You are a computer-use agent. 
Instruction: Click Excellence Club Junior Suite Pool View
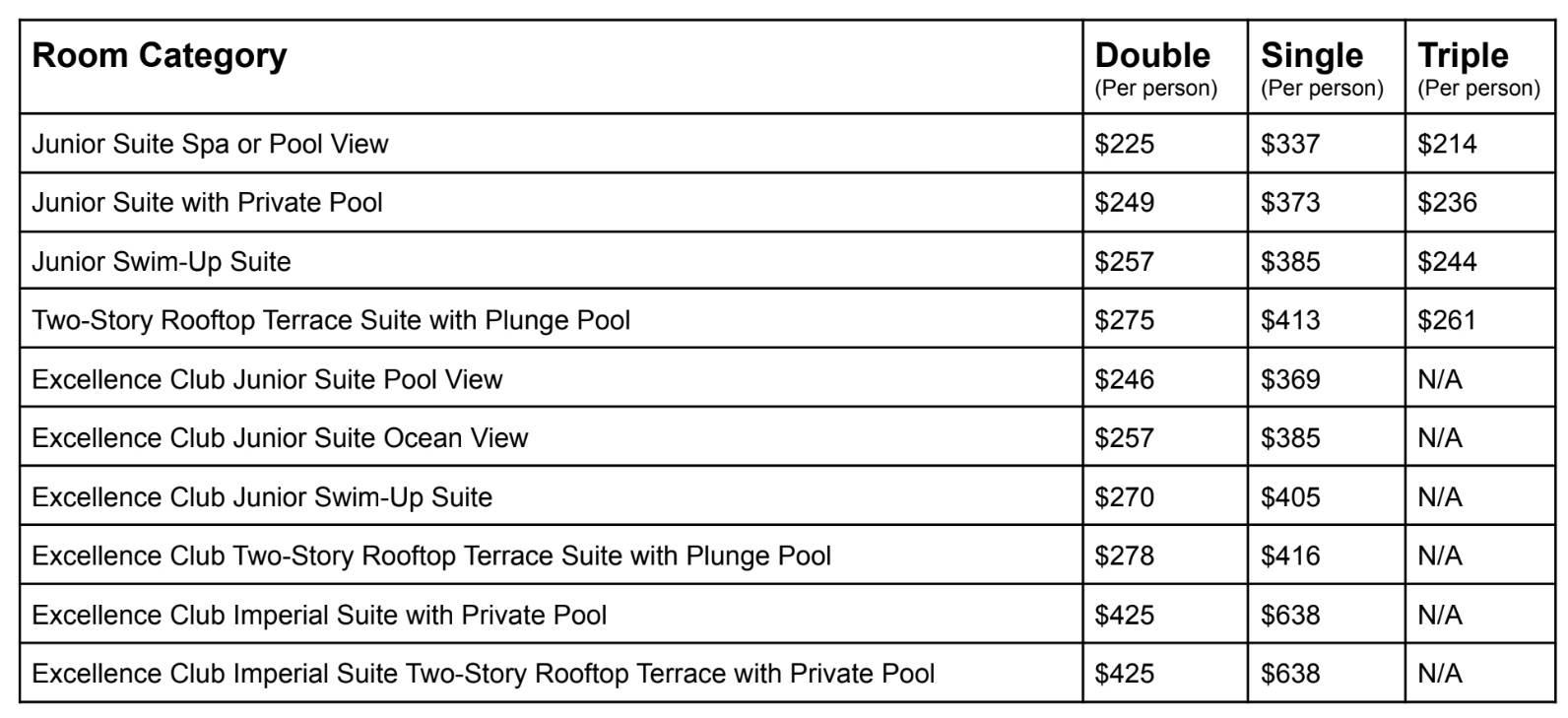tap(267, 379)
